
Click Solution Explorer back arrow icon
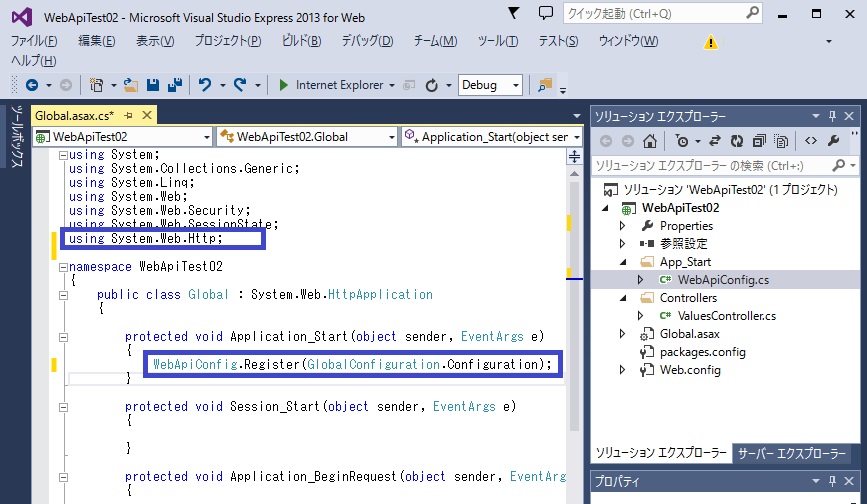point(606,141)
